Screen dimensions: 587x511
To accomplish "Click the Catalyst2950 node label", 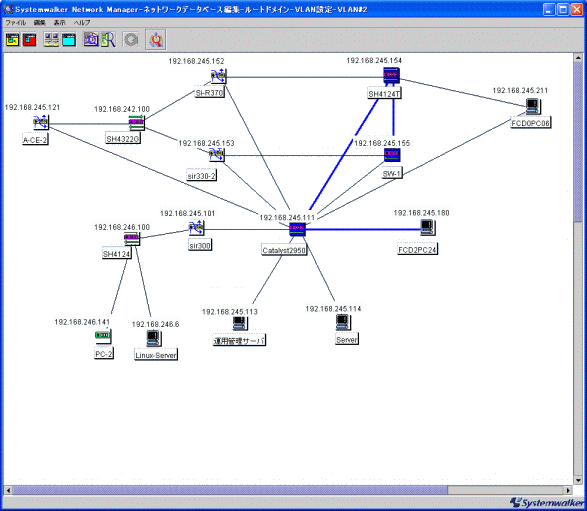I will tap(284, 250).
